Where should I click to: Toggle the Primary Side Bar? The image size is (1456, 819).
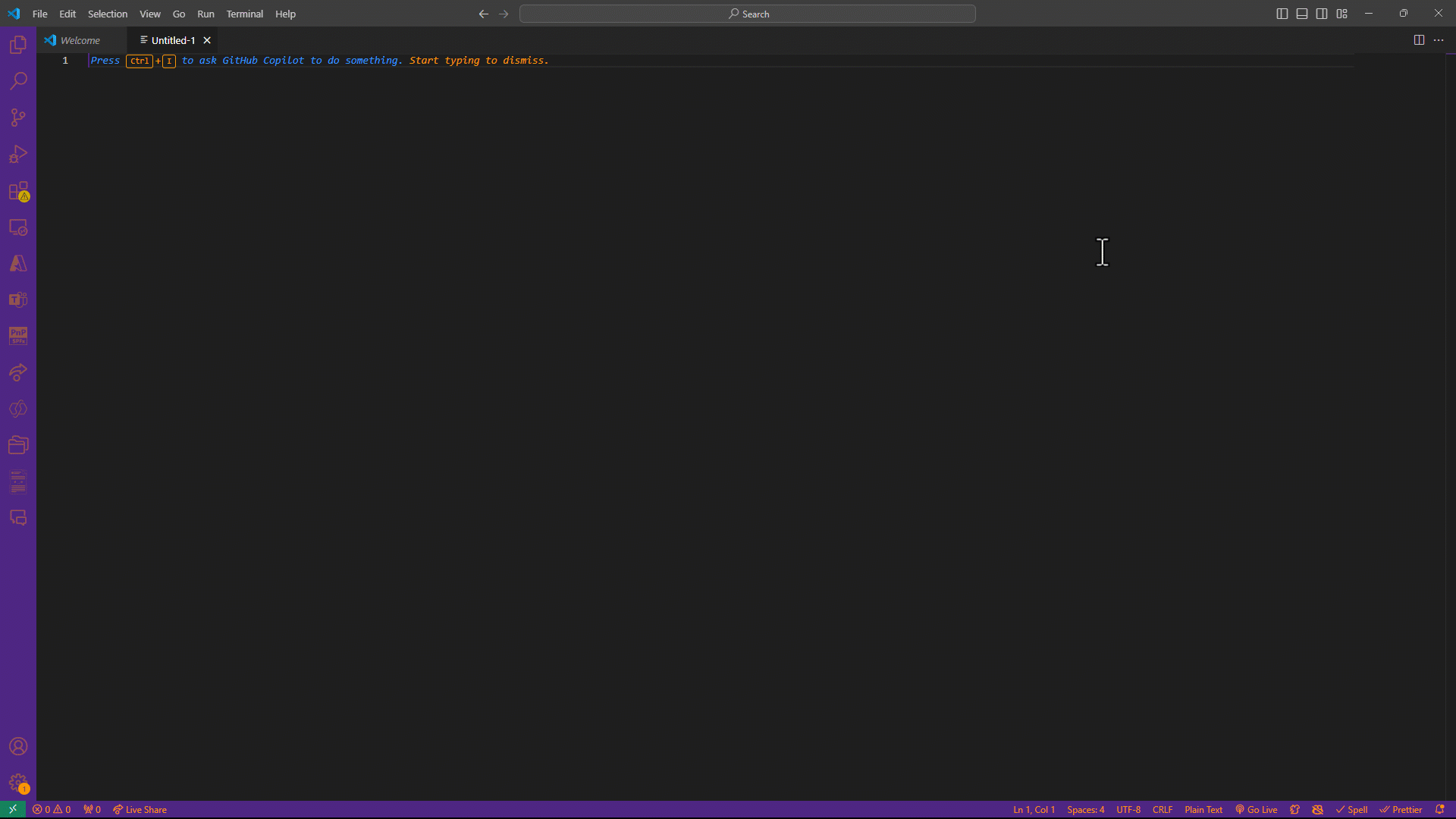[1282, 14]
